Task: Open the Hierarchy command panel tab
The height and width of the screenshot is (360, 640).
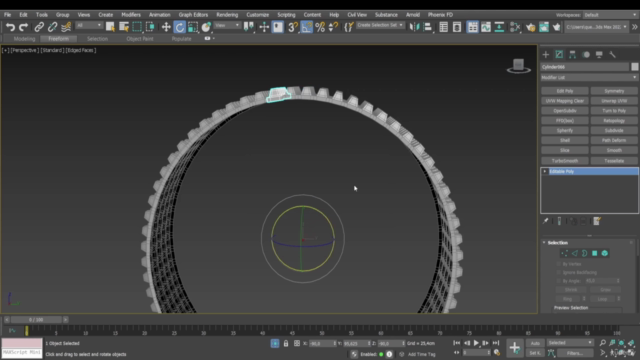Action: tap(572, 54)
